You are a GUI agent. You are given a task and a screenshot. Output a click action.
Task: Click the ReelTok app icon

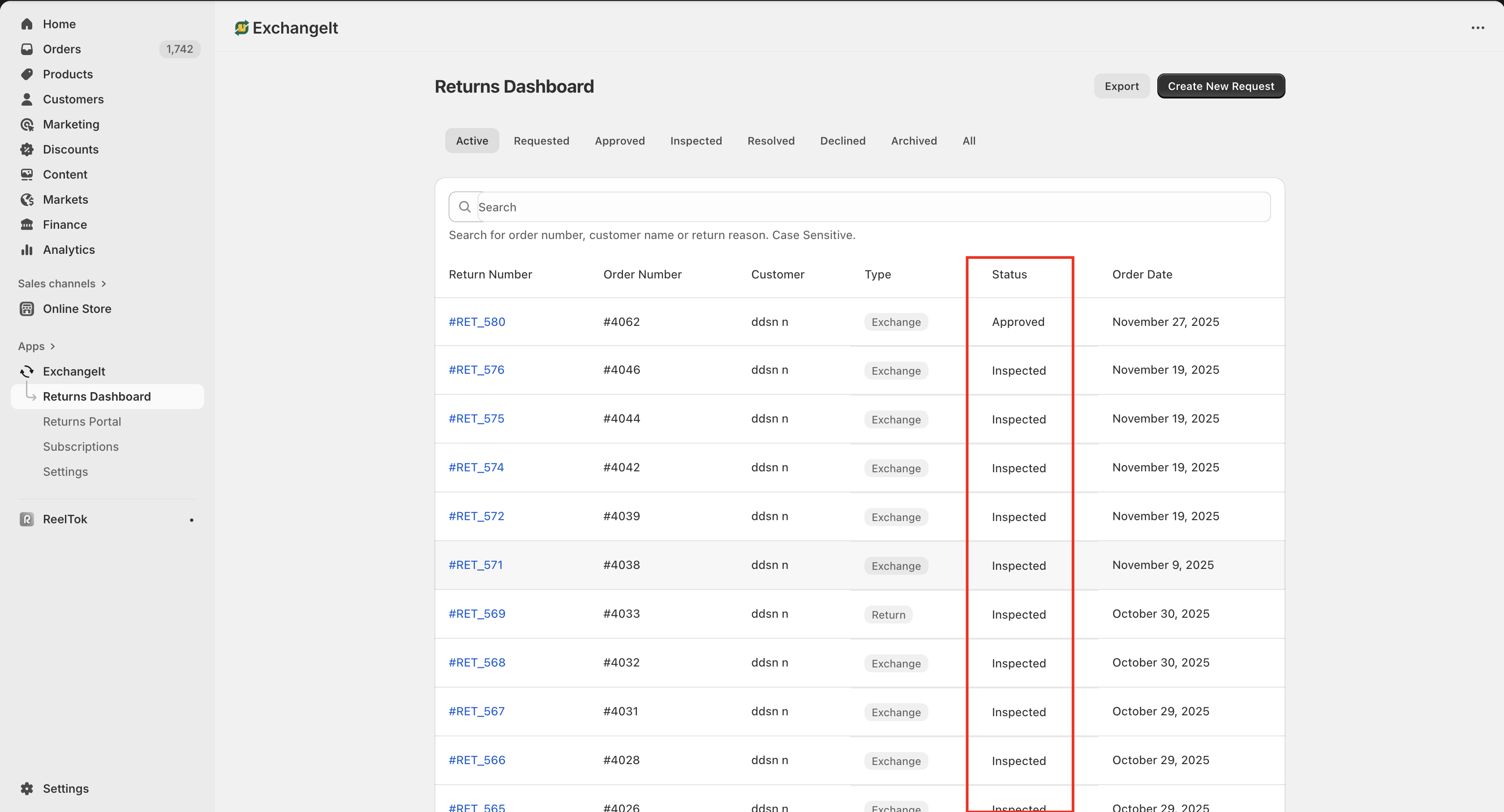(27, 519)
